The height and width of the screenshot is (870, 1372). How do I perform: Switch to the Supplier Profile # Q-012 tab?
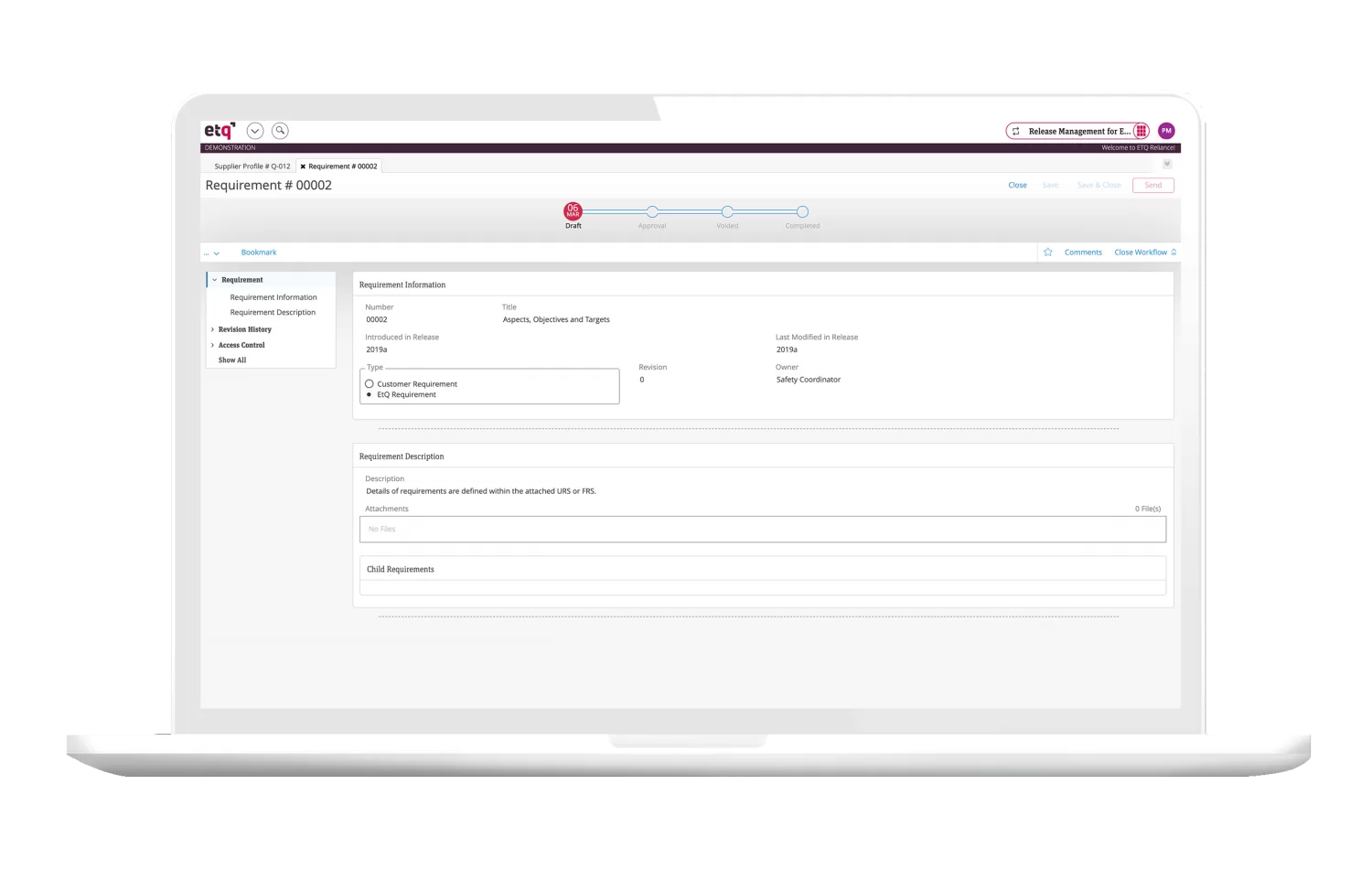(x=252, y=166)
